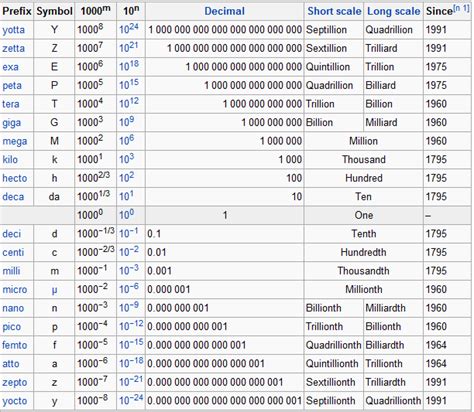Open the femto prefix link
Image resolution: width=474 pixels, height=412 pixels.
pyautogui.click(x=15, y=345)
